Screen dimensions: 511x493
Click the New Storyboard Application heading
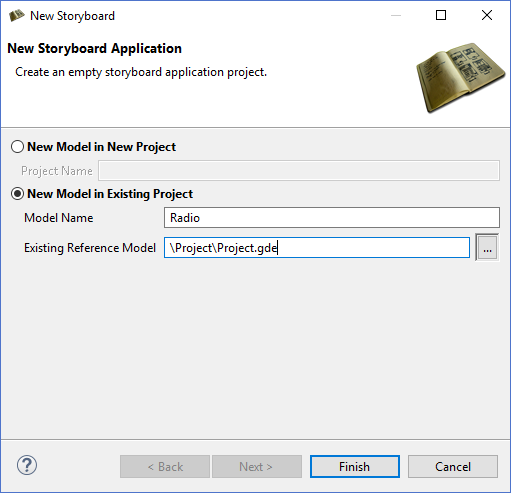click(x=94, y=48)
